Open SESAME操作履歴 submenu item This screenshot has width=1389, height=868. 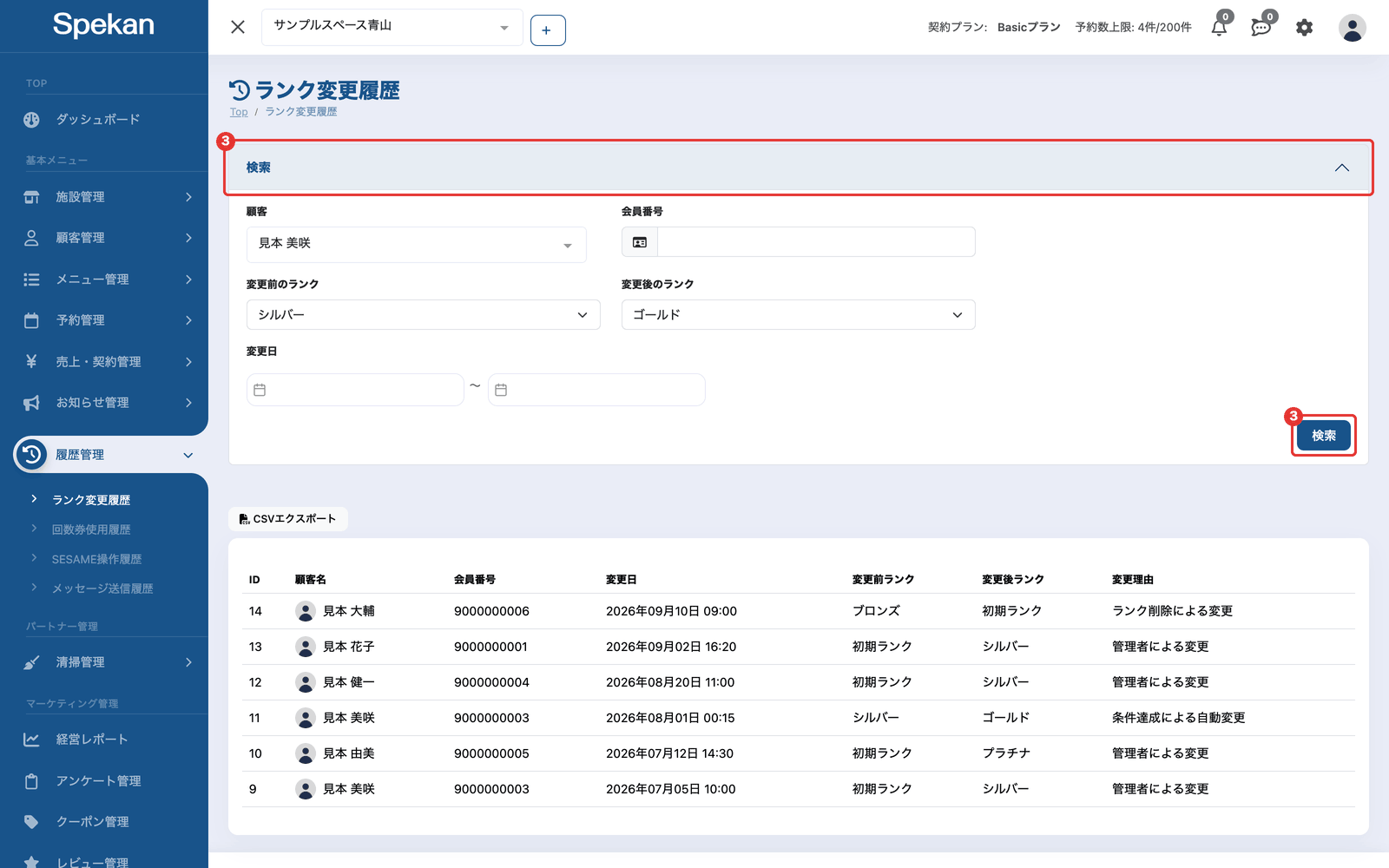(96, 559)
